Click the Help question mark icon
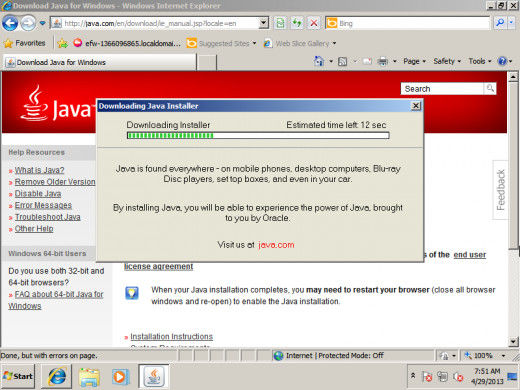520x390 pixels. click(x=502, y=61)
